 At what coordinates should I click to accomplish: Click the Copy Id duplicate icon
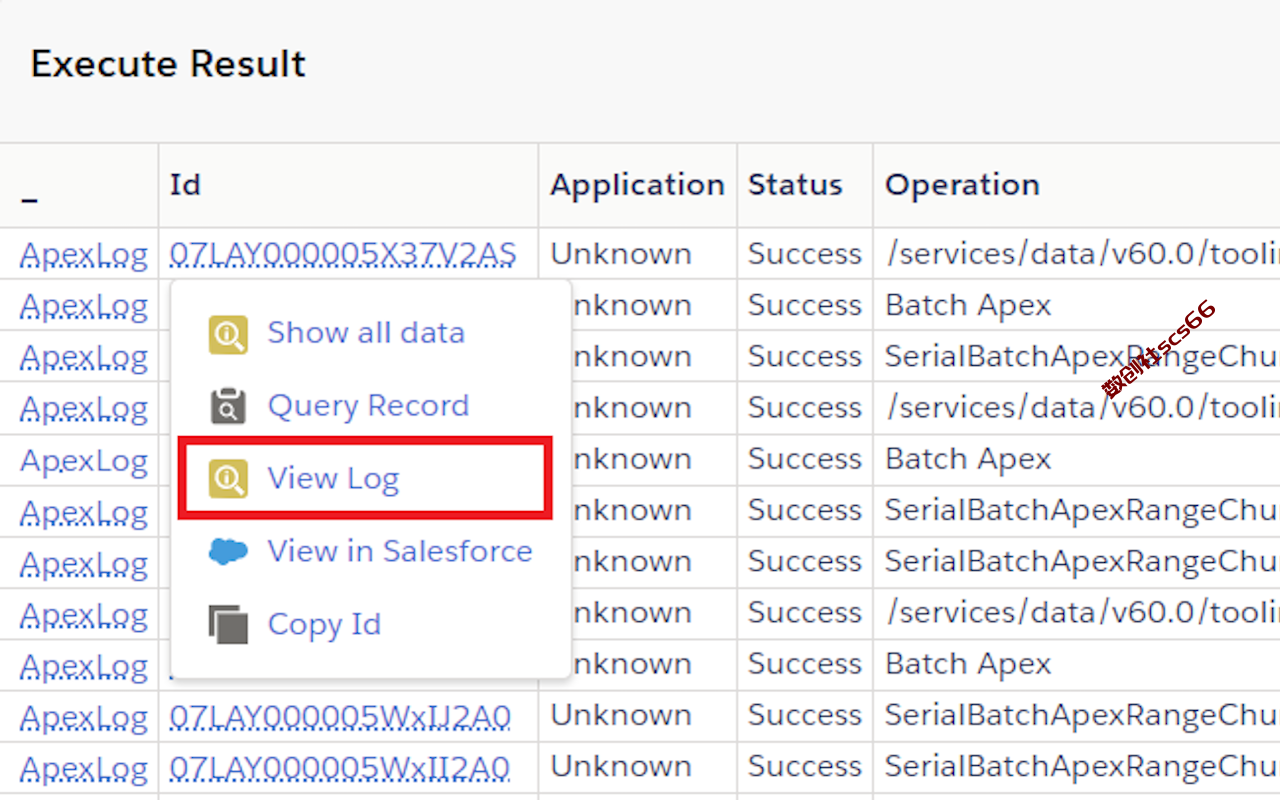228,624
